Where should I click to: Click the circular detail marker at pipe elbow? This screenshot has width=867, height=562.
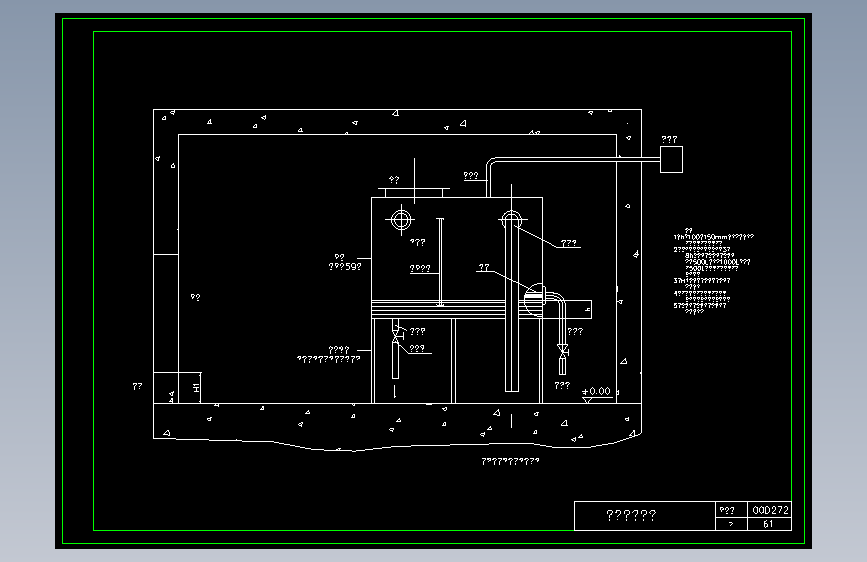pyautogui.click(x=535, y=299)
